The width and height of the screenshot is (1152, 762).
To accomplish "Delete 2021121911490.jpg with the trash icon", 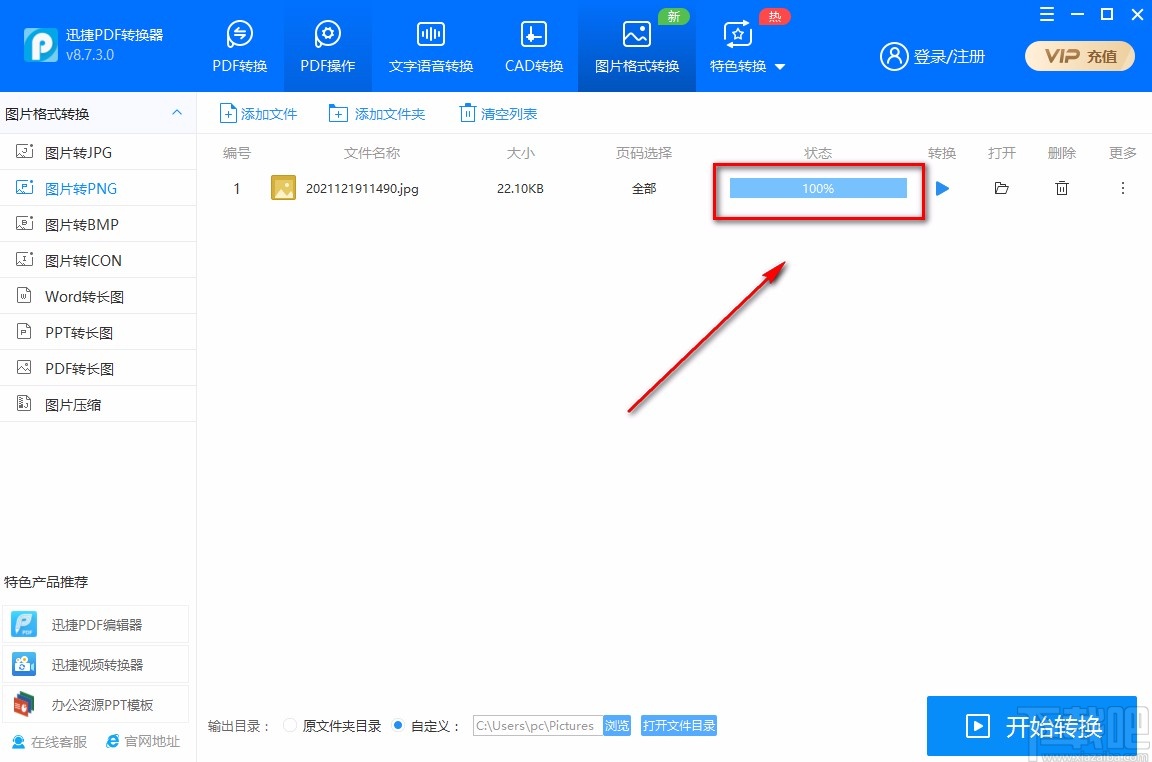I will click(1062, 188).
